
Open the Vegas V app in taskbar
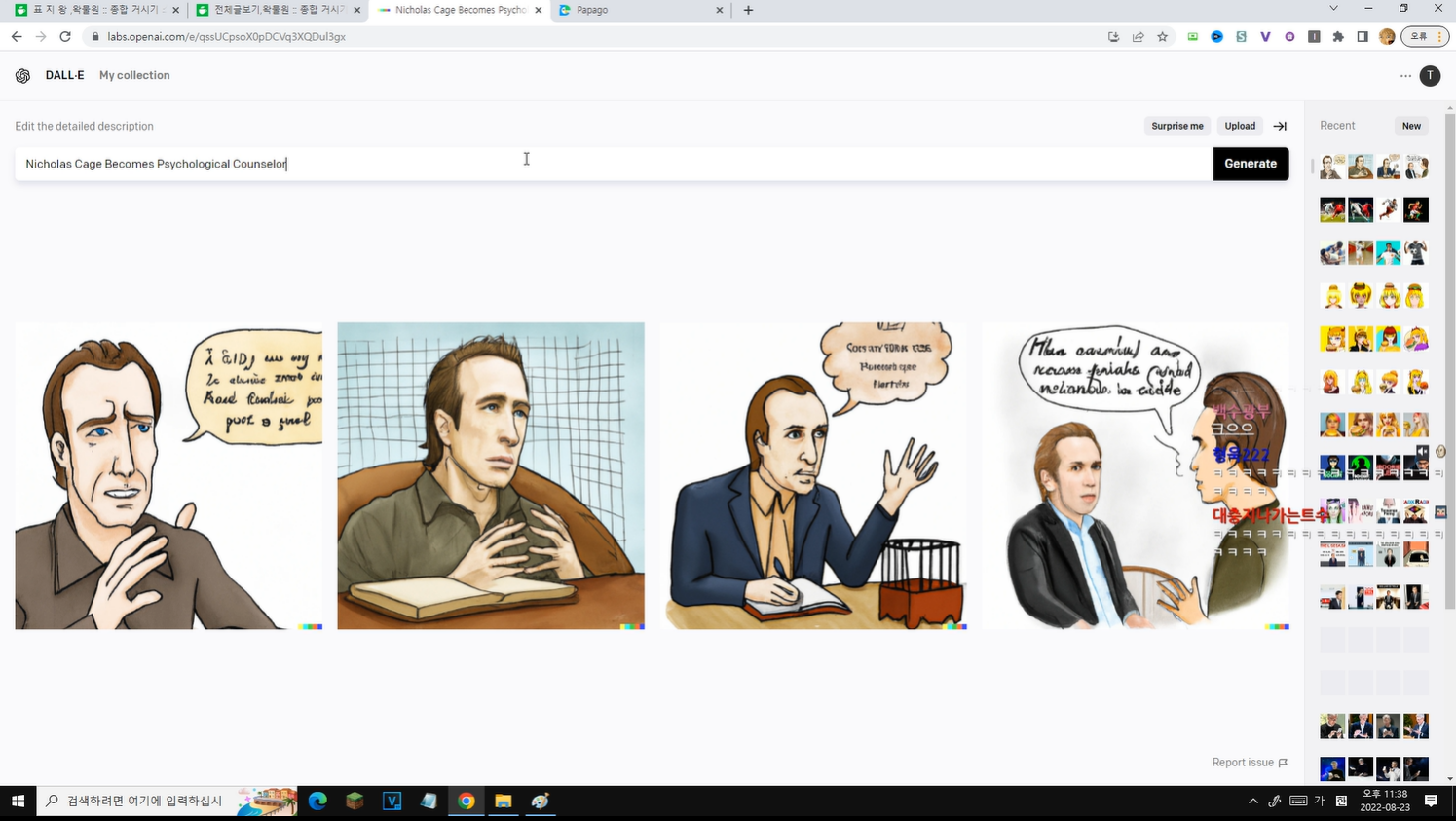(x=392, y=801)
